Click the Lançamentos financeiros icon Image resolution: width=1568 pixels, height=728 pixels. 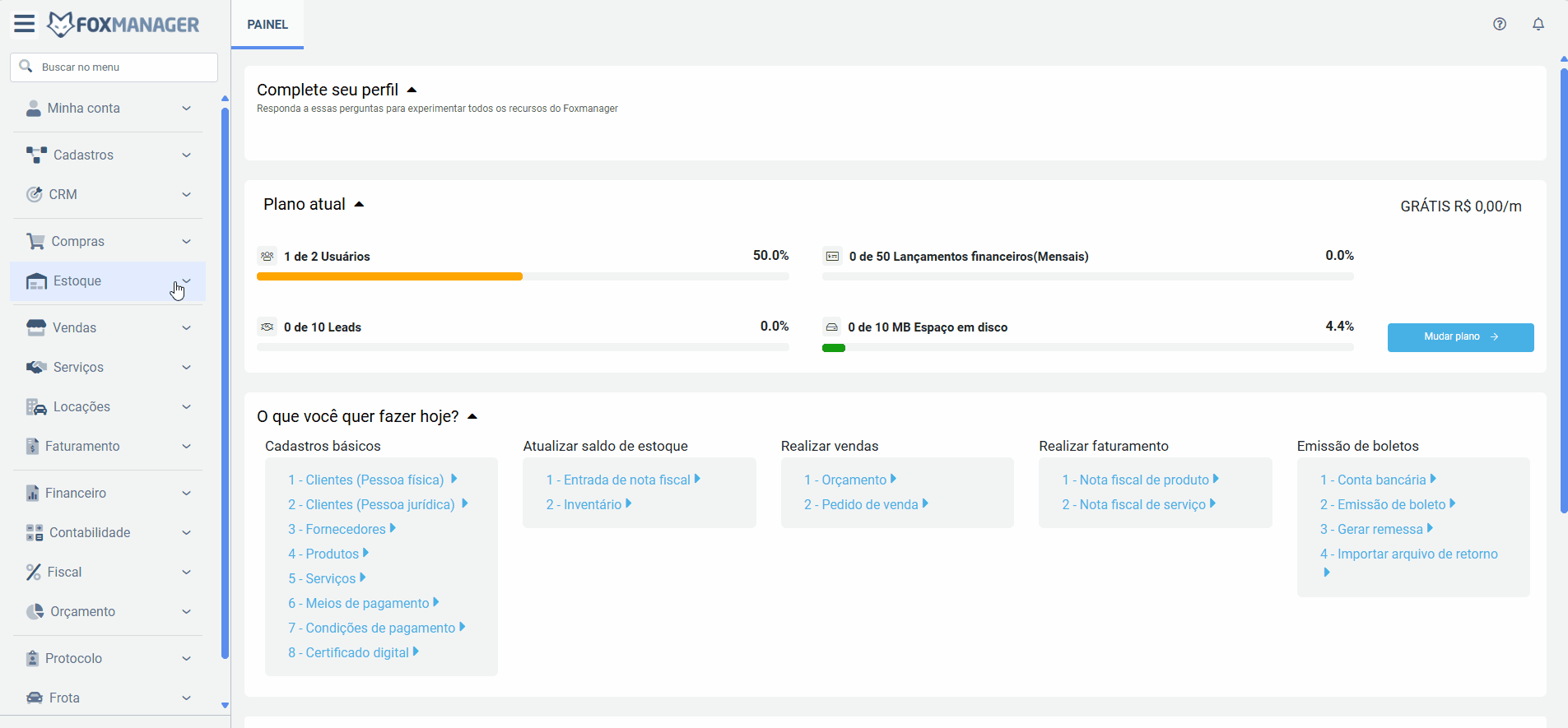point(832,257)
